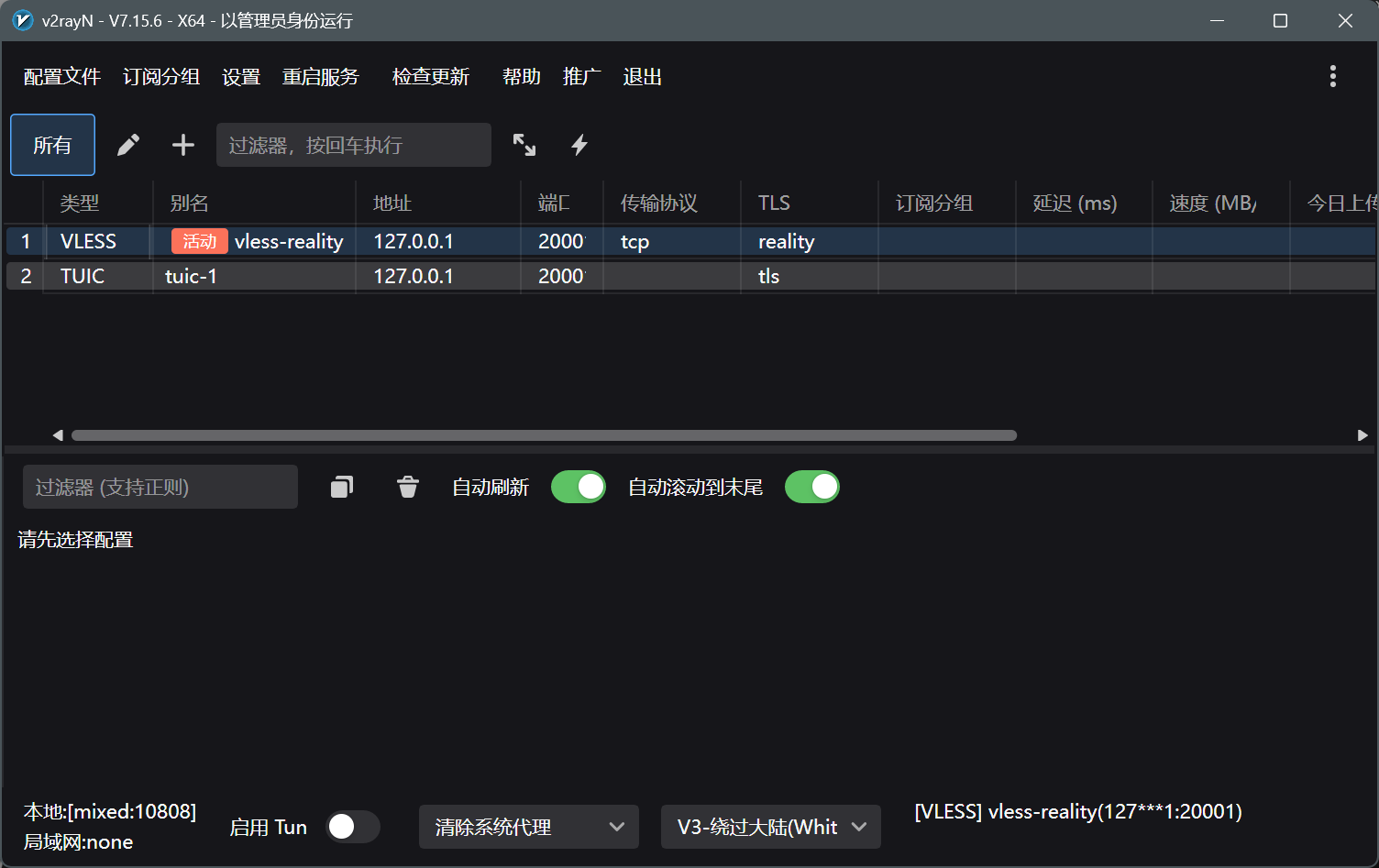Viewport: 1379px width, 868px height.
Task: Select the 所有 group tab
Action: tap(52, 145)
